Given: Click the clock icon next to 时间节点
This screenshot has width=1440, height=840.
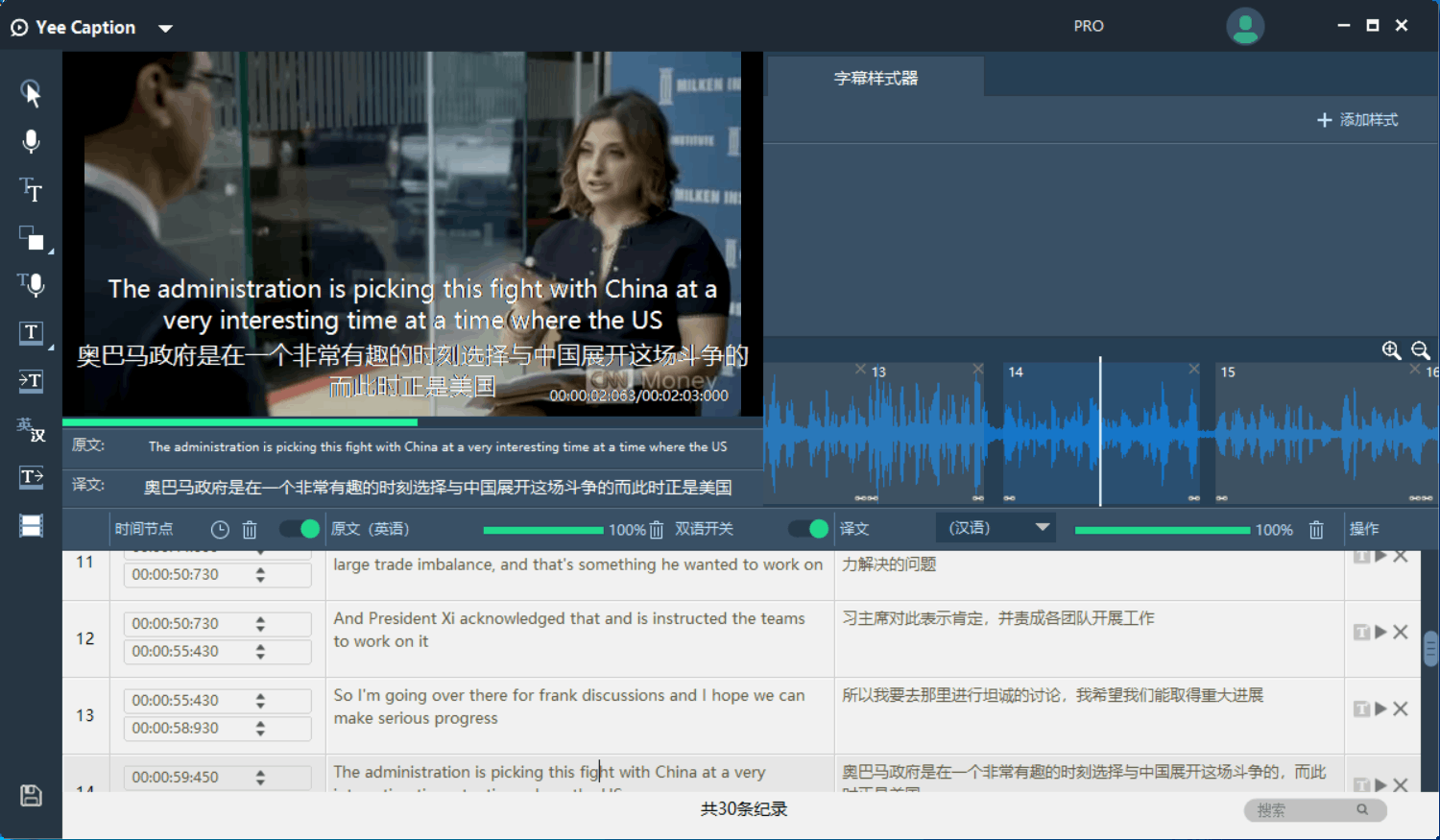Looking at the screenshot, I should (x=220, y=529).
